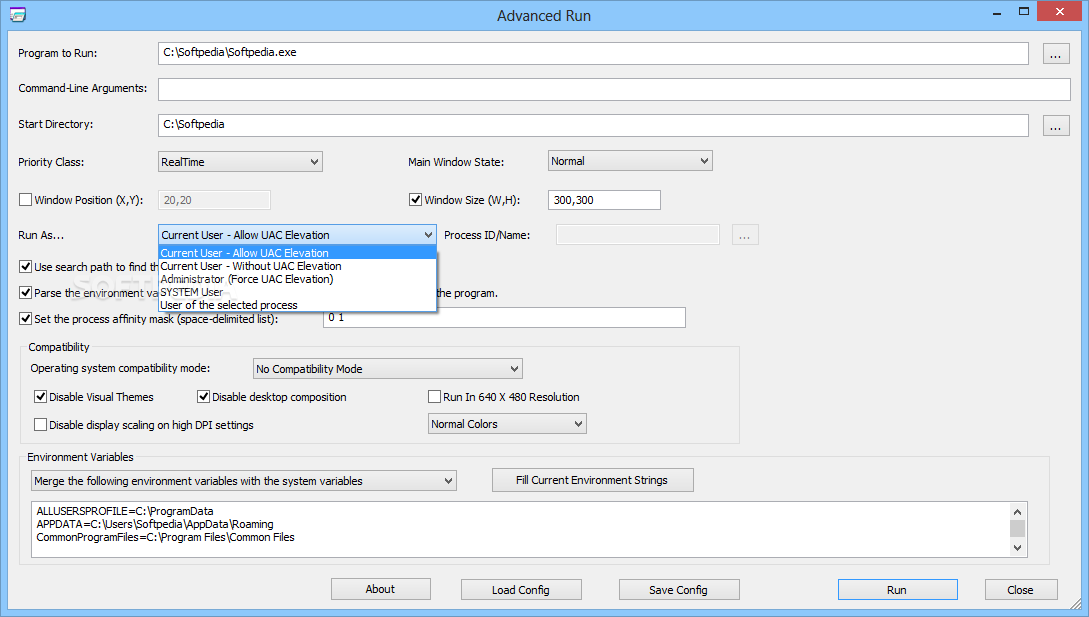Image resolution: width=1089 pixels, height=617 pixels.
Task: Open the environment variables merge mode dropdown
Action: (x=244, y=481)
